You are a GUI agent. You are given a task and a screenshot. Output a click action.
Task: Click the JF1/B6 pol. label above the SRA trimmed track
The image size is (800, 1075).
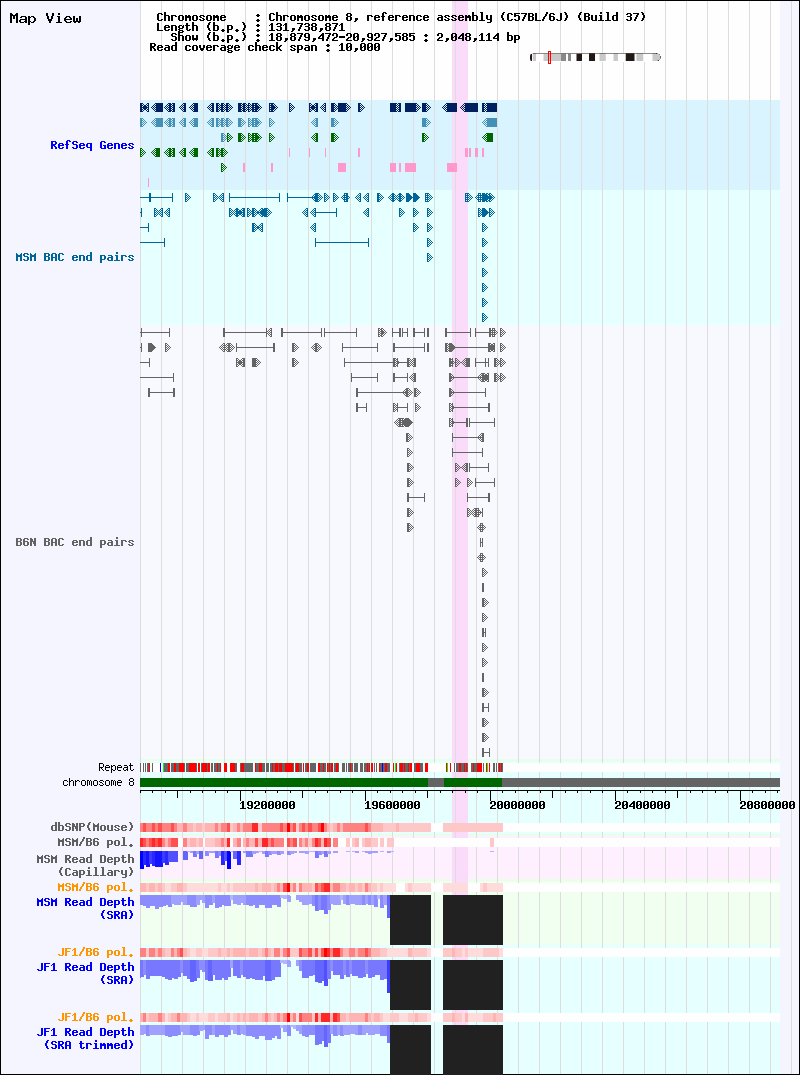pos(96,1017)
